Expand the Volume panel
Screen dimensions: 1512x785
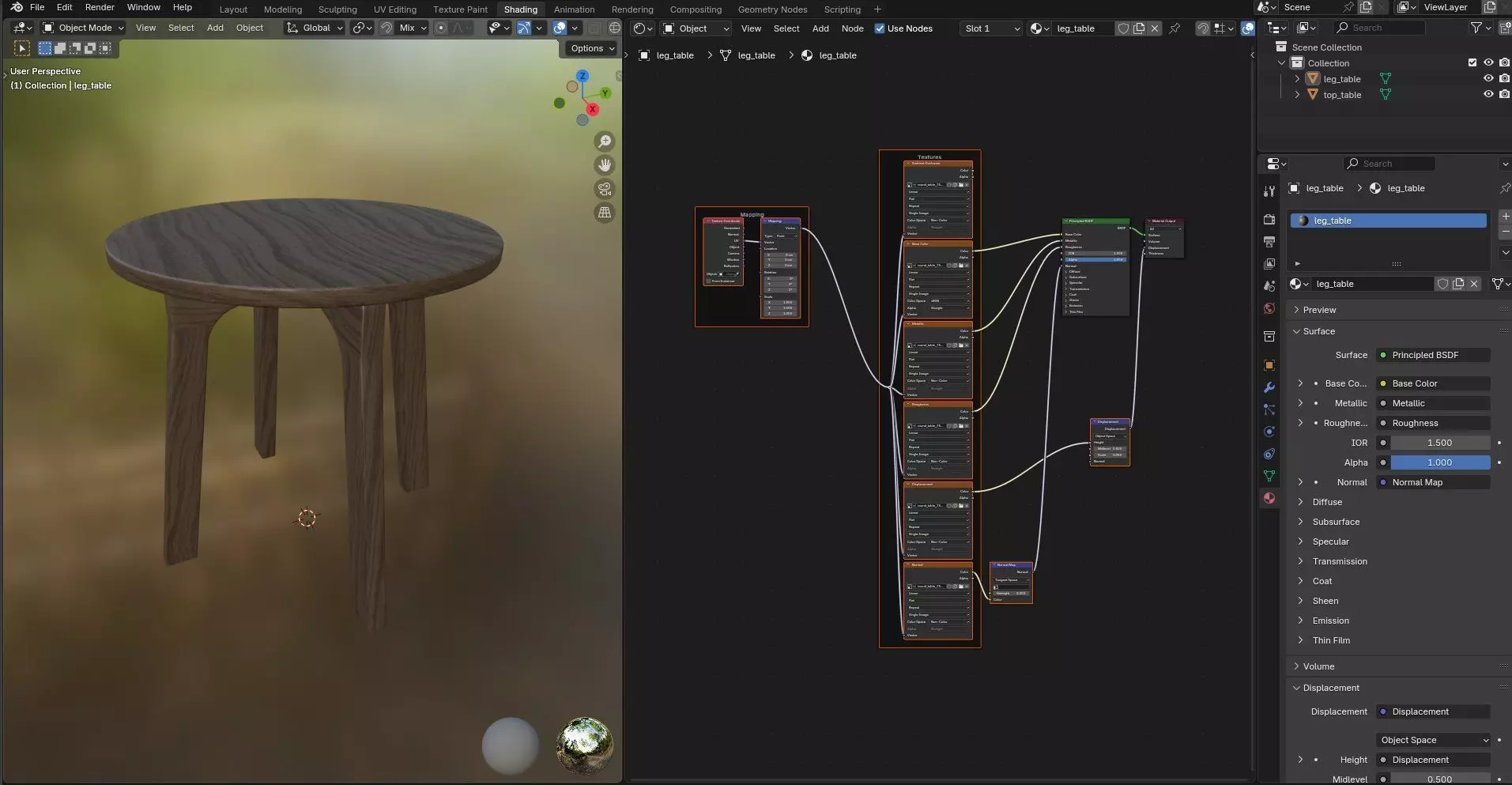[x=1318, y=666]
